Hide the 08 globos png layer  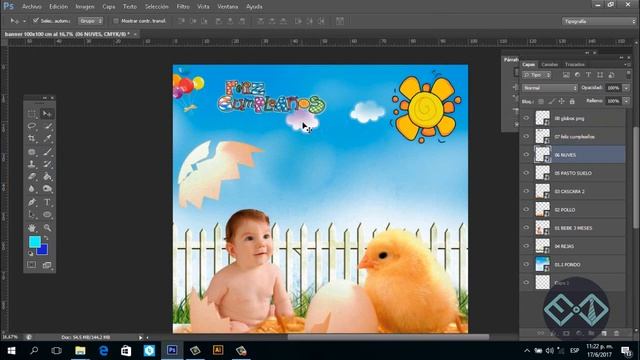[526, 118]
